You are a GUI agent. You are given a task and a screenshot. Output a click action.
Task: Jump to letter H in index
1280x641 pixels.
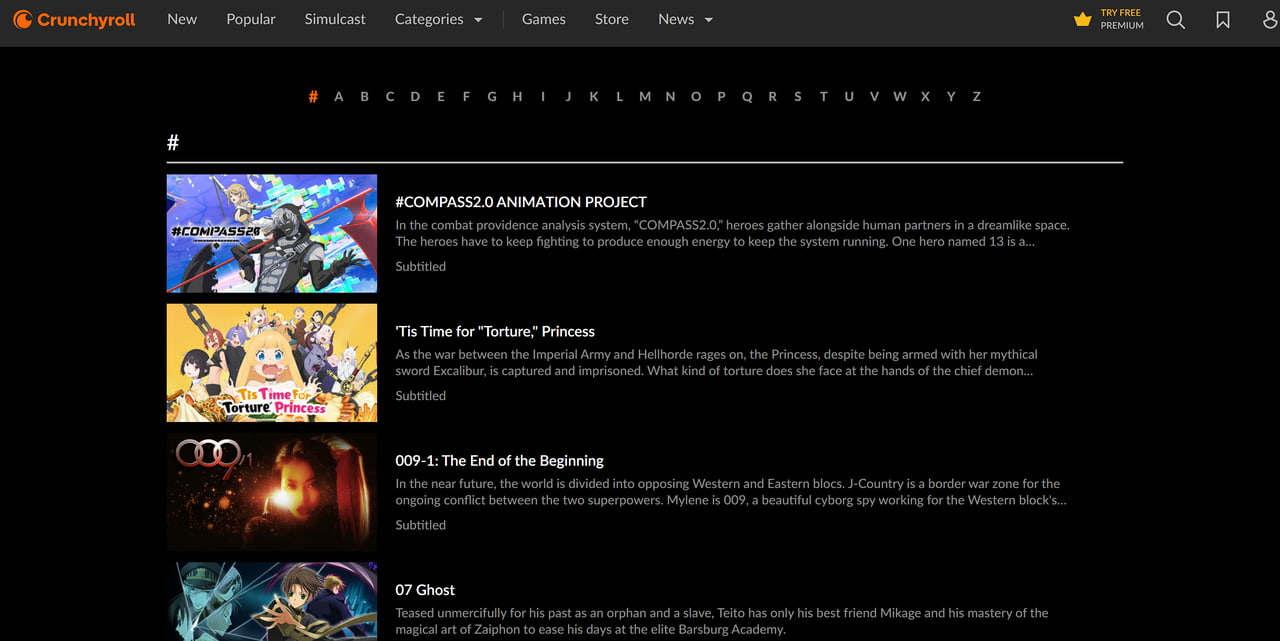pyautogui.click(x=517, y=96)
